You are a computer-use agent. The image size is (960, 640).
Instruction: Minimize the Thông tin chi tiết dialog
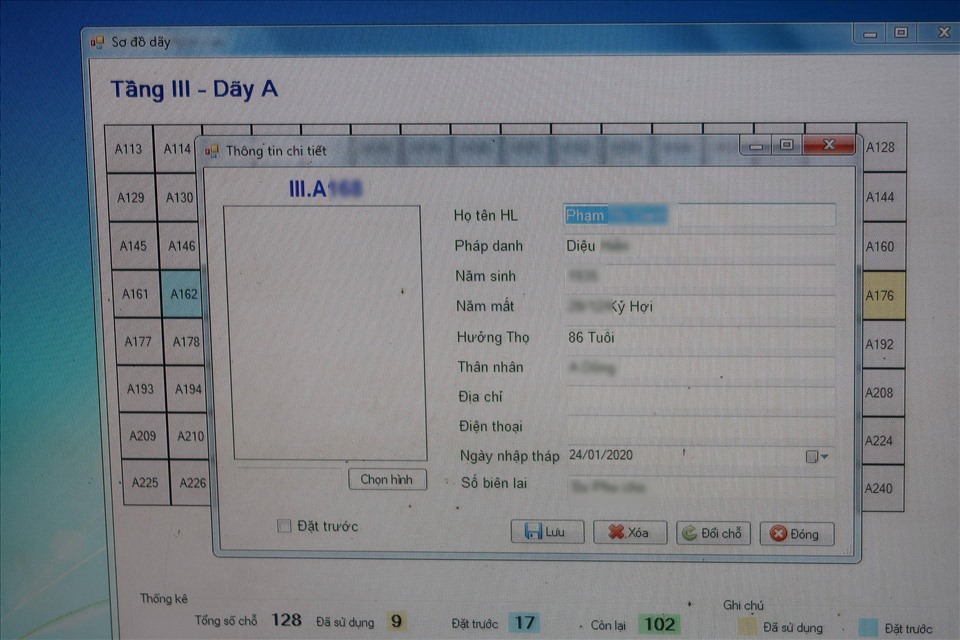756,146
